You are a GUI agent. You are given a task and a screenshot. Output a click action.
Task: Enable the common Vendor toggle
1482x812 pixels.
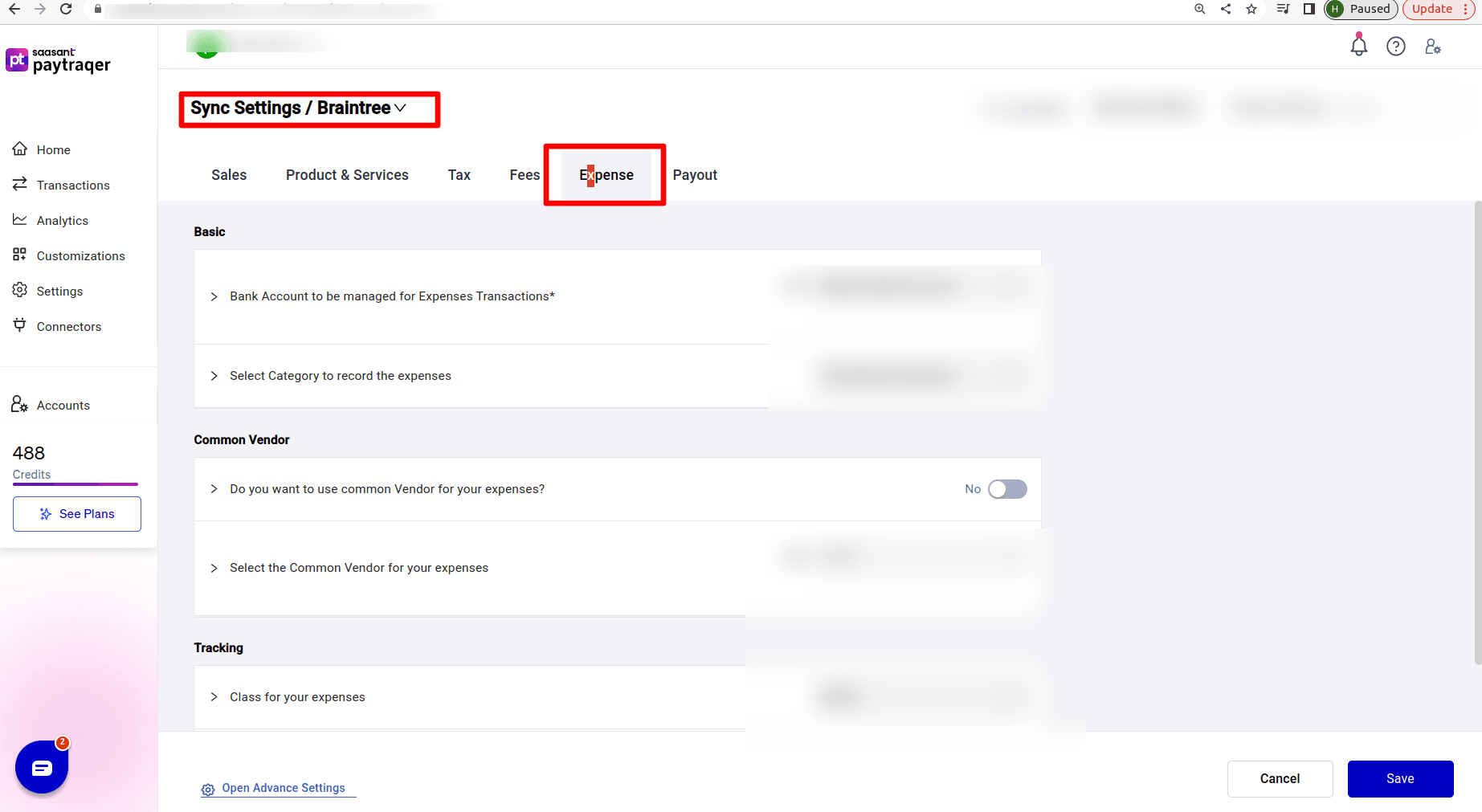(1006, 489)
